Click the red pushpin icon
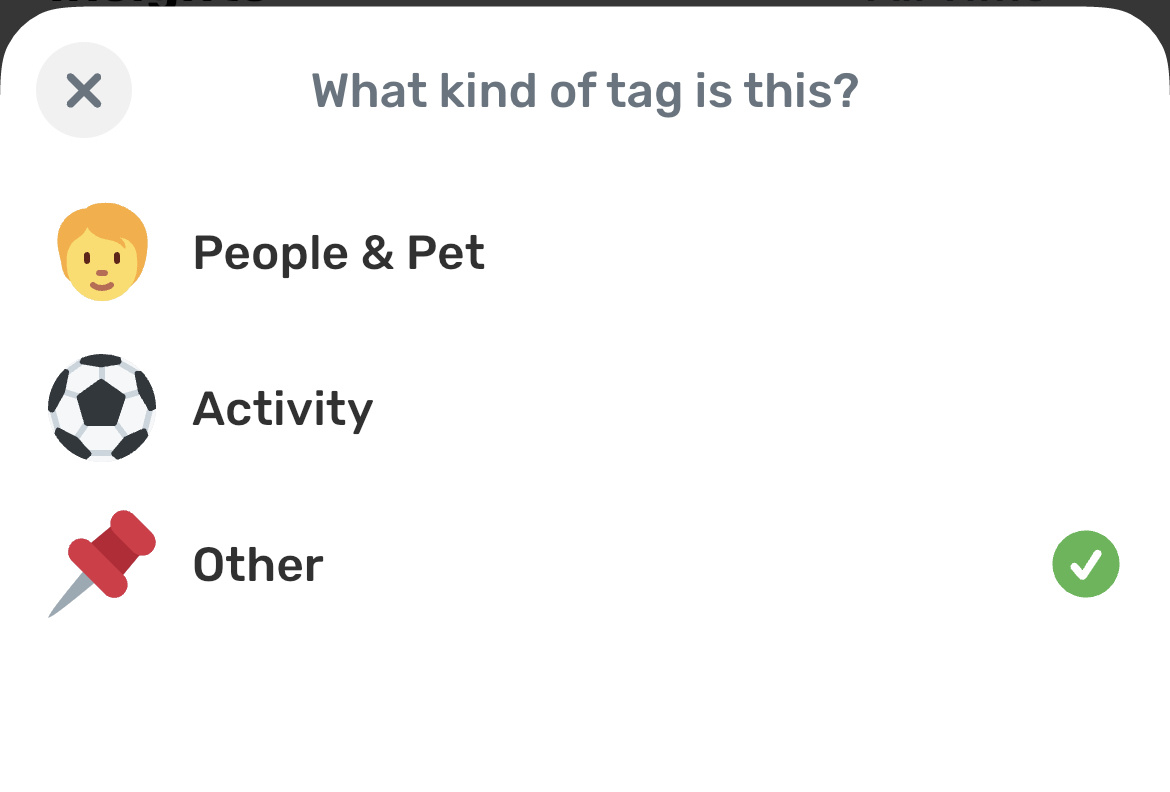1170x792 pixels. coord(102,564)
